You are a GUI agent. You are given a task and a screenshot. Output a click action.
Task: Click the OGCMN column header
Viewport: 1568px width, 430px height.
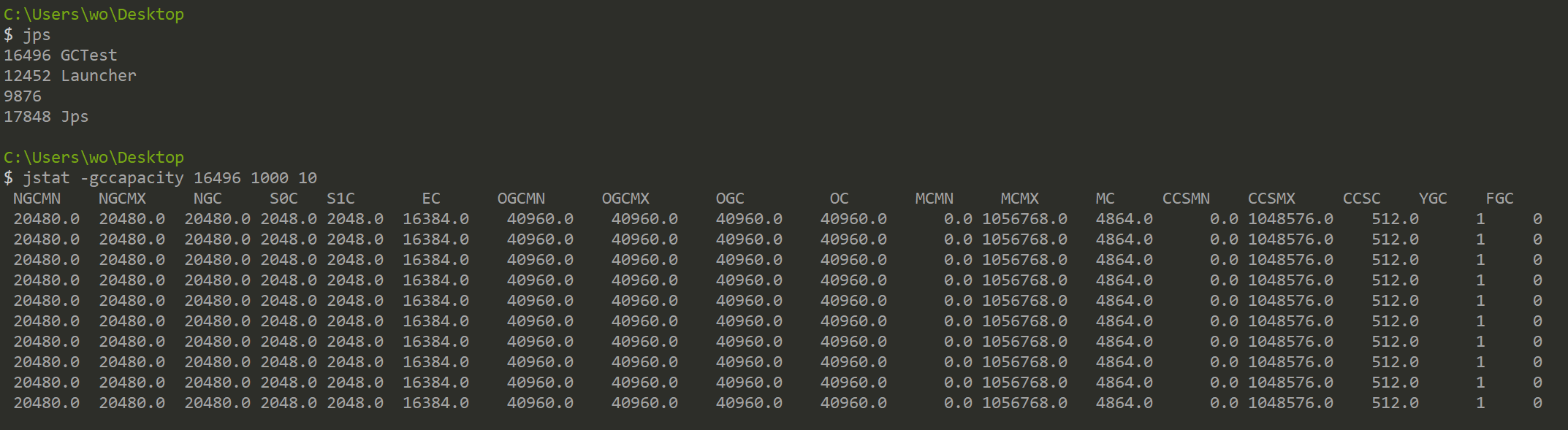521,199
